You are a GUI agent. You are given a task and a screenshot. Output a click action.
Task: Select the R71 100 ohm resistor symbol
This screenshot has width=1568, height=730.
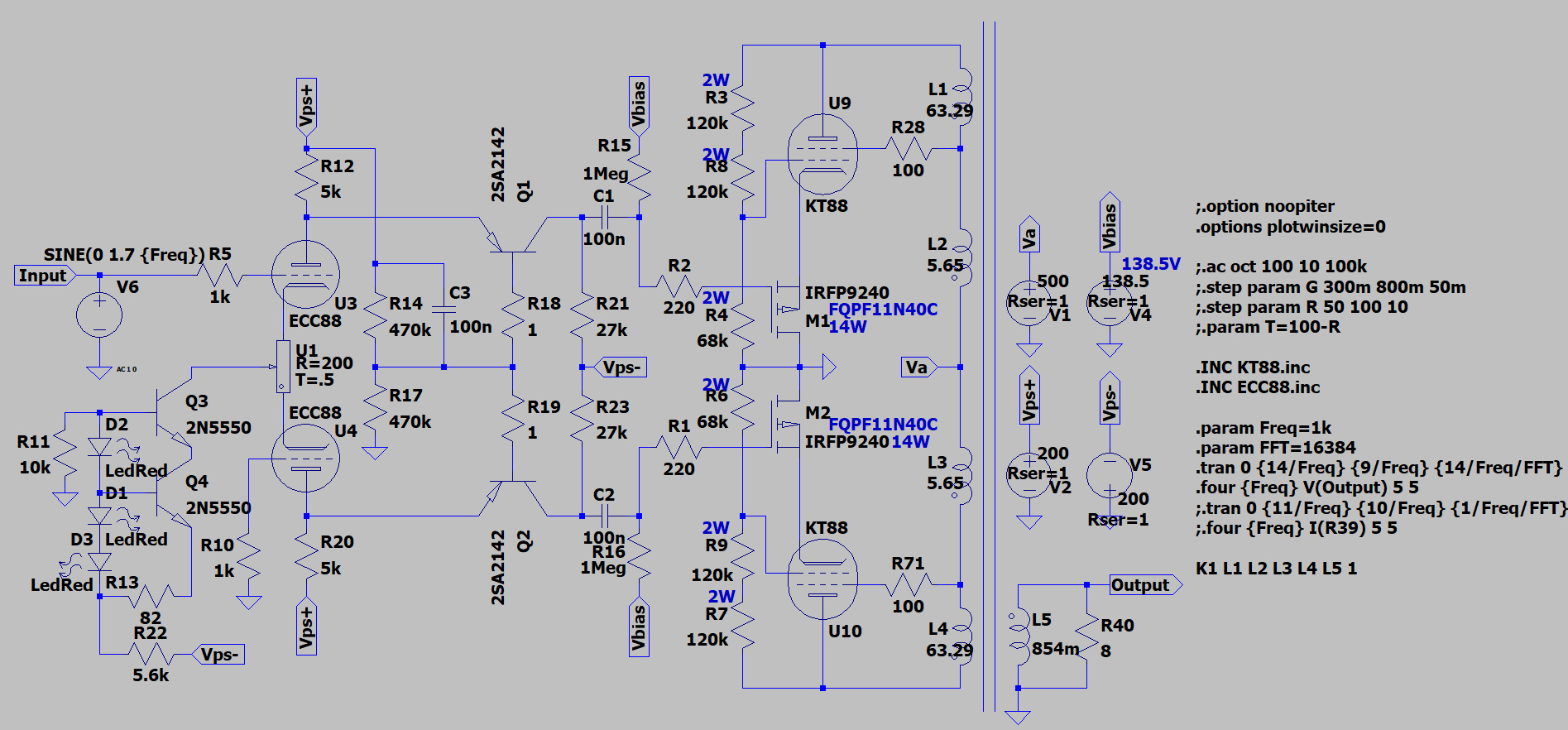click(909, 584)
